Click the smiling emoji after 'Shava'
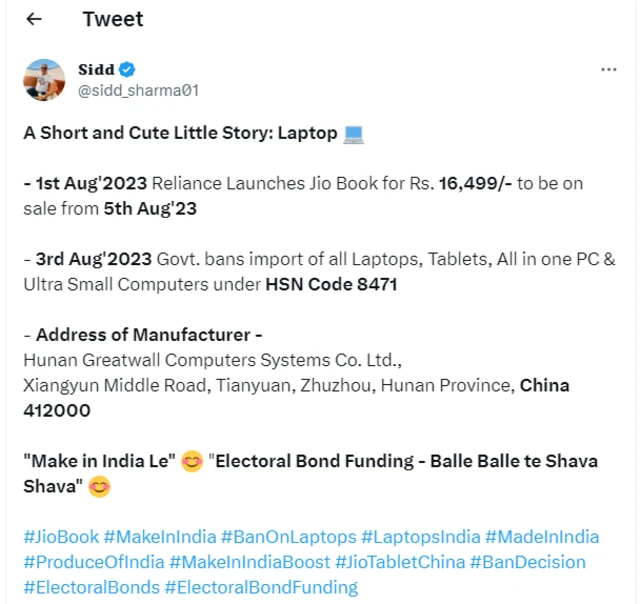Viewport: 640px width, 604px height. [x=99, y=487]
